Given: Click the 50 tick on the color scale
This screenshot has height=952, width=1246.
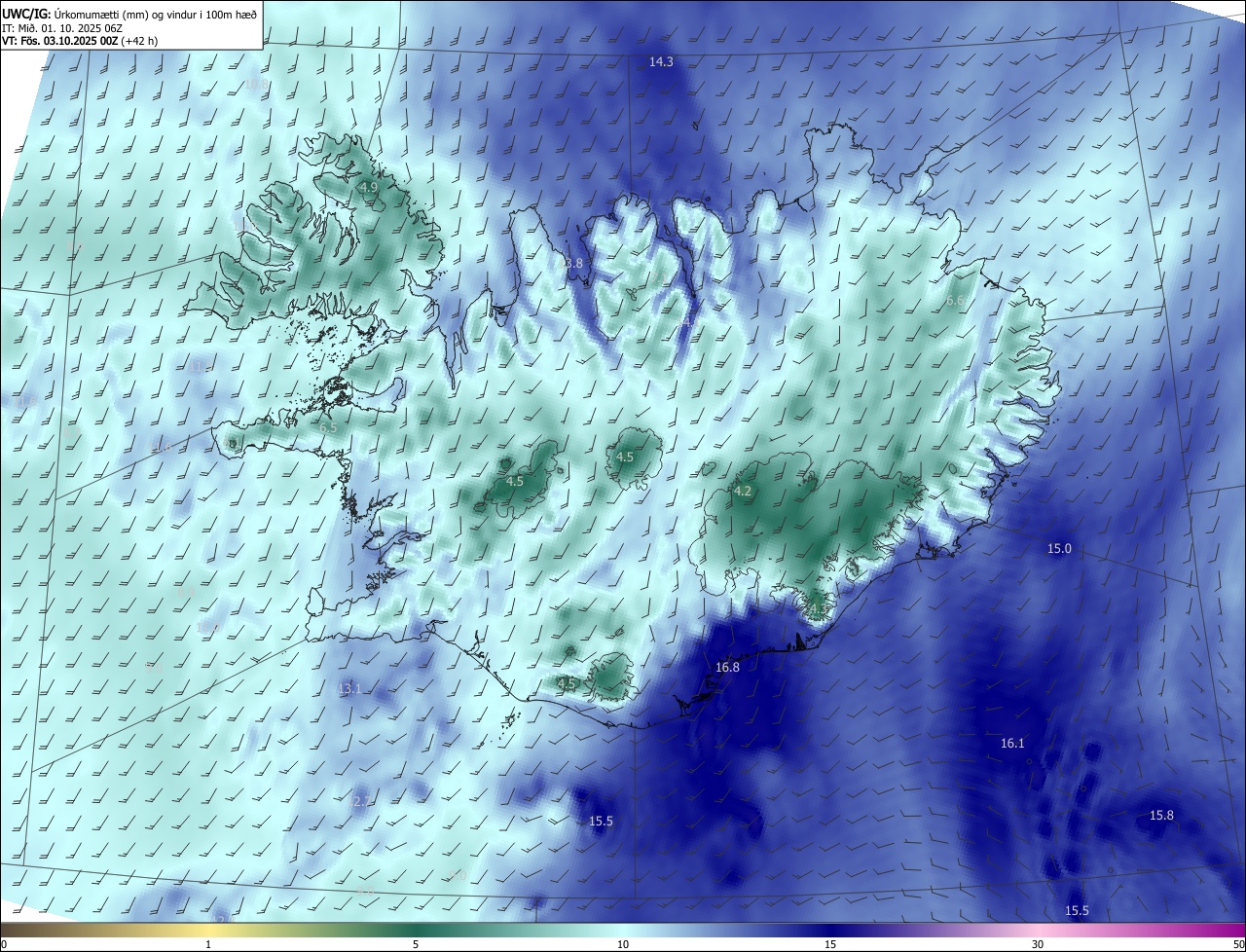Looking at the screenshot, I should point(1238,944).
